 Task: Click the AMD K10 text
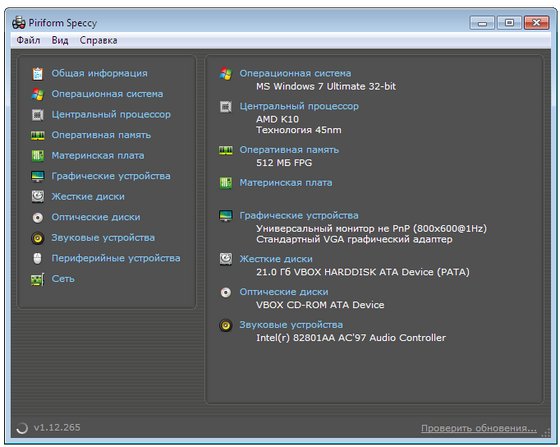(x=277, y=119)
